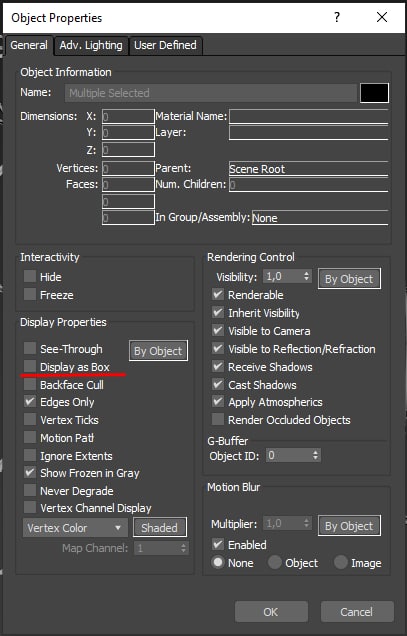Viewport: 407px width, 636px height.
Task: Click By Object button in Display Properties
Action: tap(158, 350)
